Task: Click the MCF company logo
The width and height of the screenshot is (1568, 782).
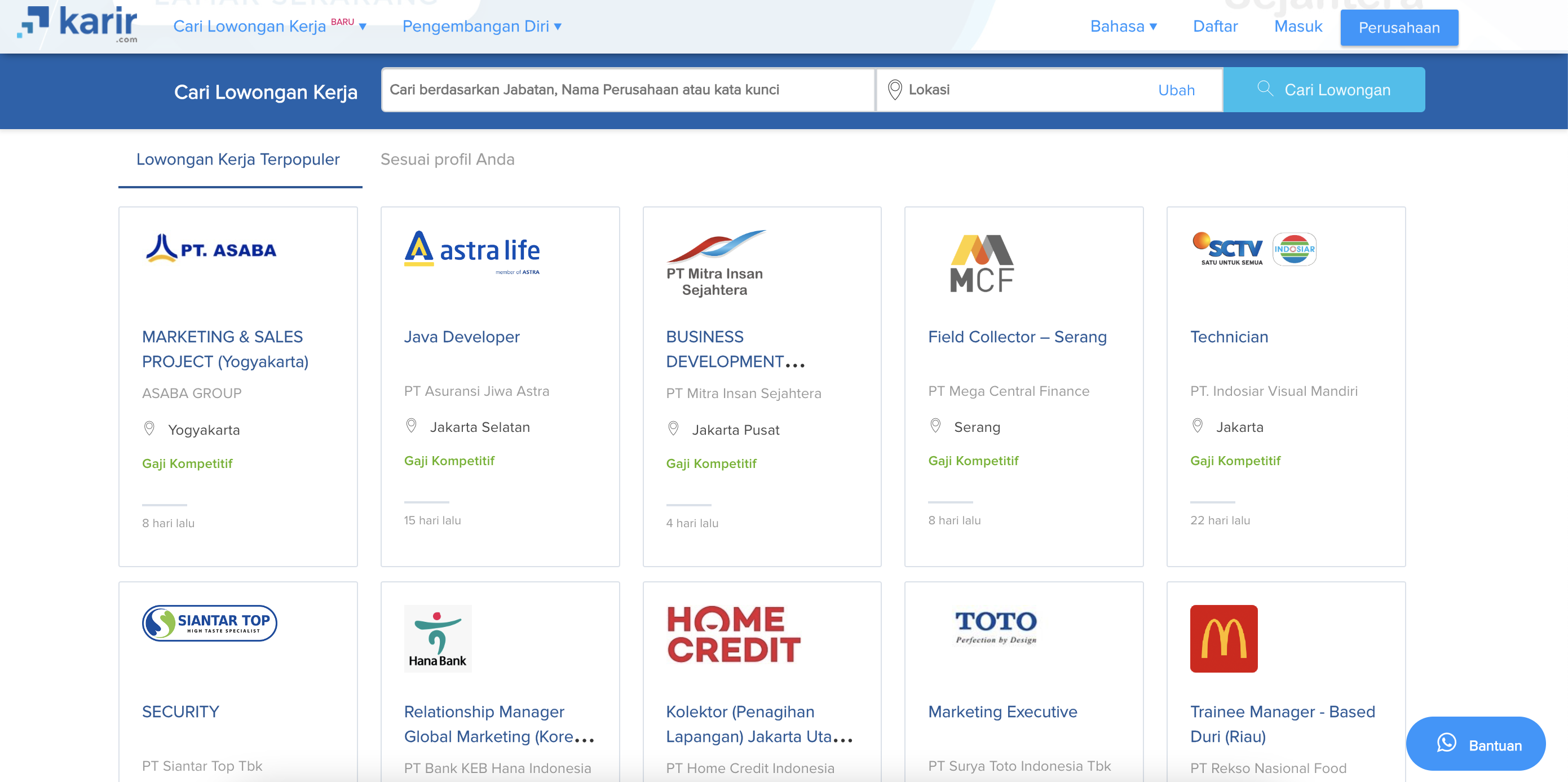Action: coord(982,263)
